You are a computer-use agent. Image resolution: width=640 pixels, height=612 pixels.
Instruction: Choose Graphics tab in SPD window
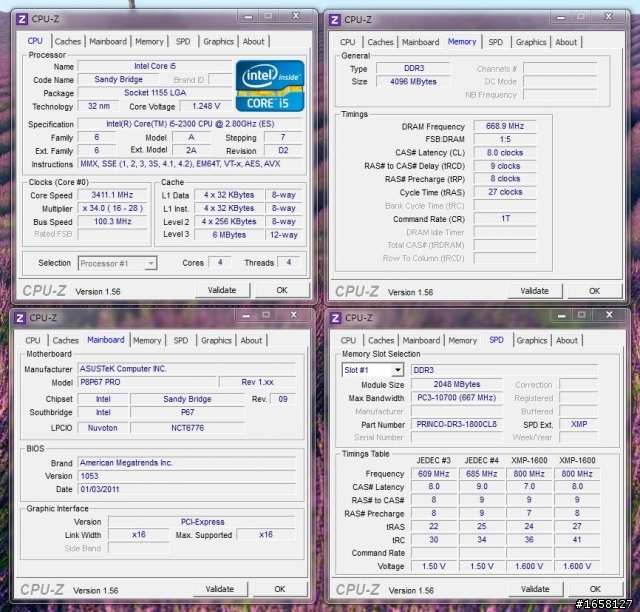[532, 340]
